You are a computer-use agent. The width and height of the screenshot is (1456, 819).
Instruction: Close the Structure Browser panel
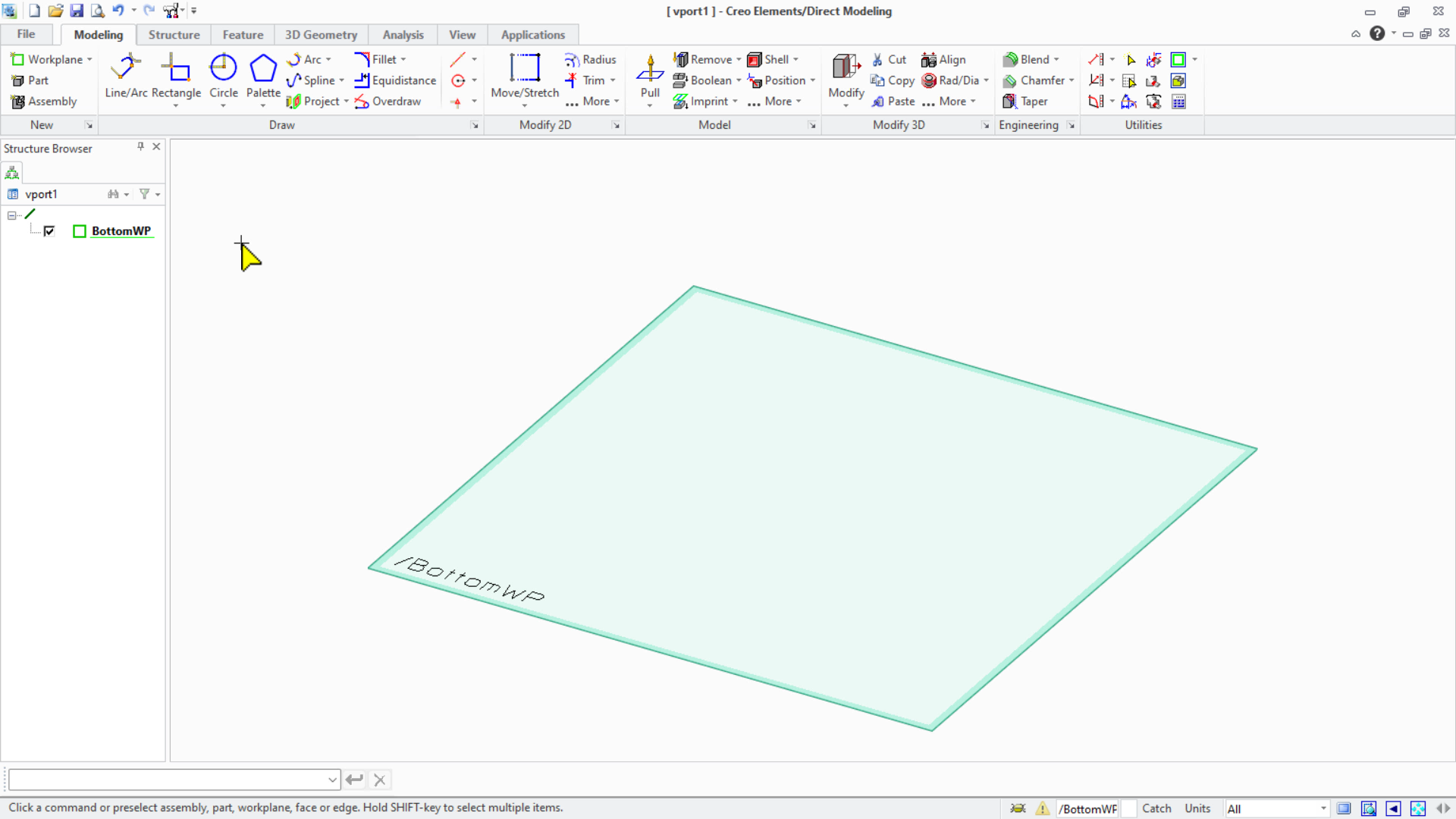point(156,146)
